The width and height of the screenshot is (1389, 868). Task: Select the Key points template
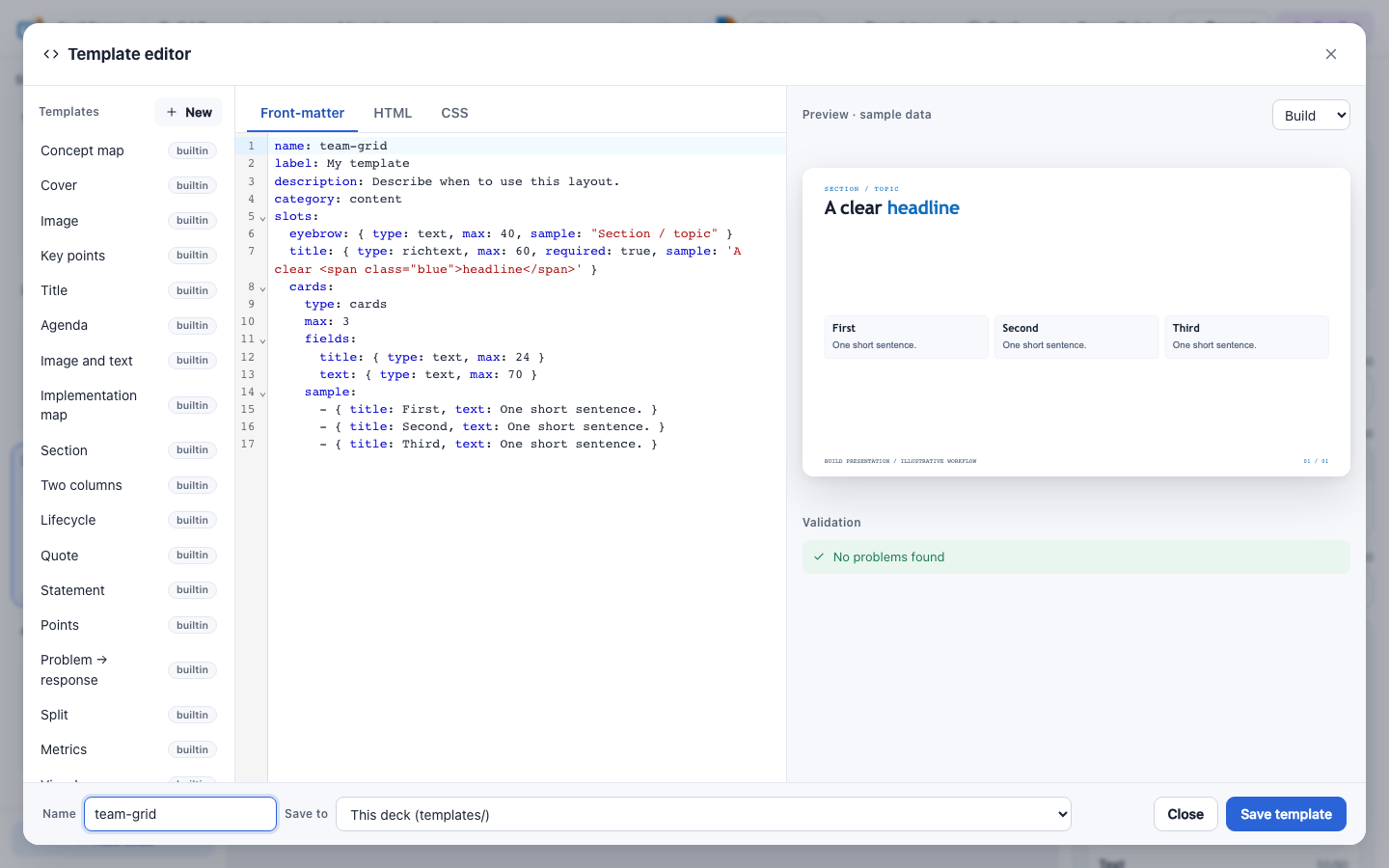tap(128, 256)
